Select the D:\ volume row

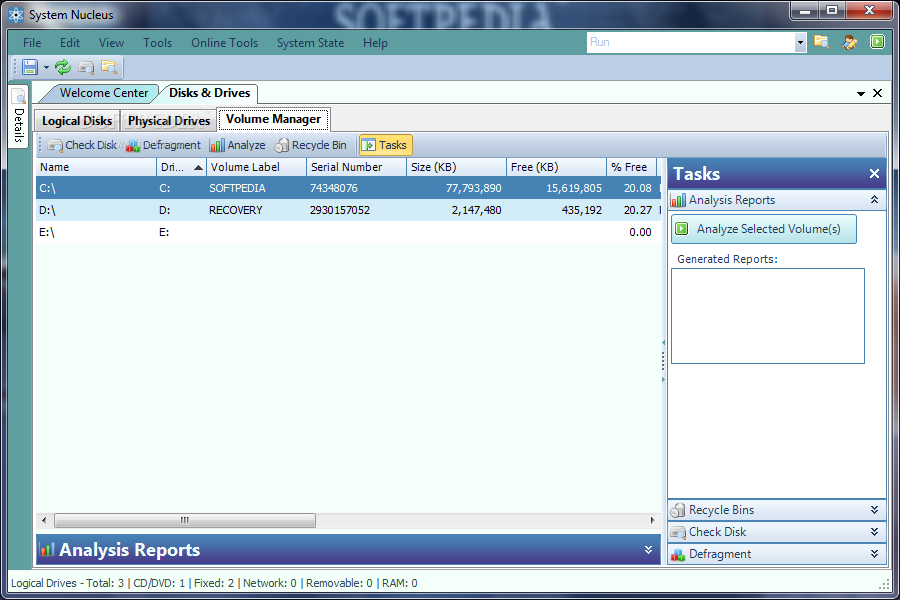click(348, 210)
